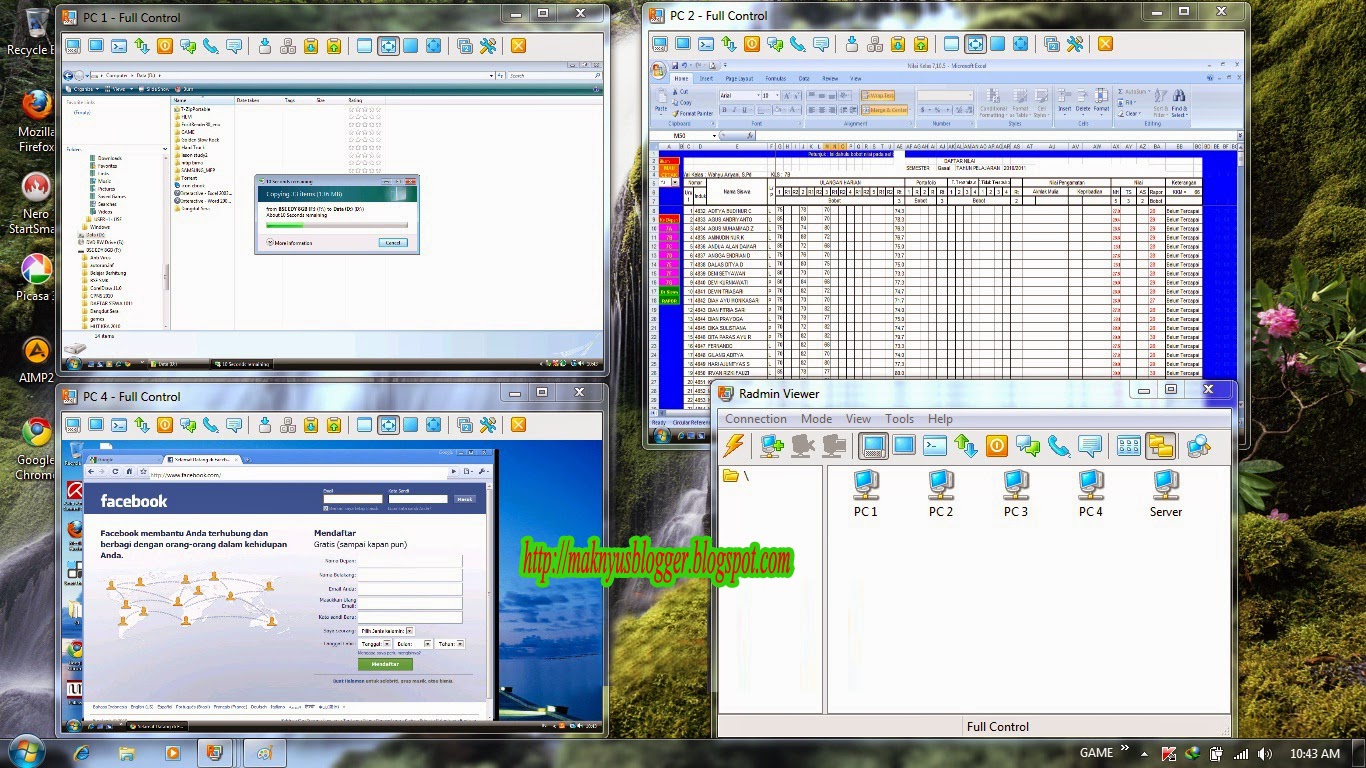Open Tahun year dropdown on PC 4 Facebook
The image size is (1366, 768).
click(x=450, y=644)
